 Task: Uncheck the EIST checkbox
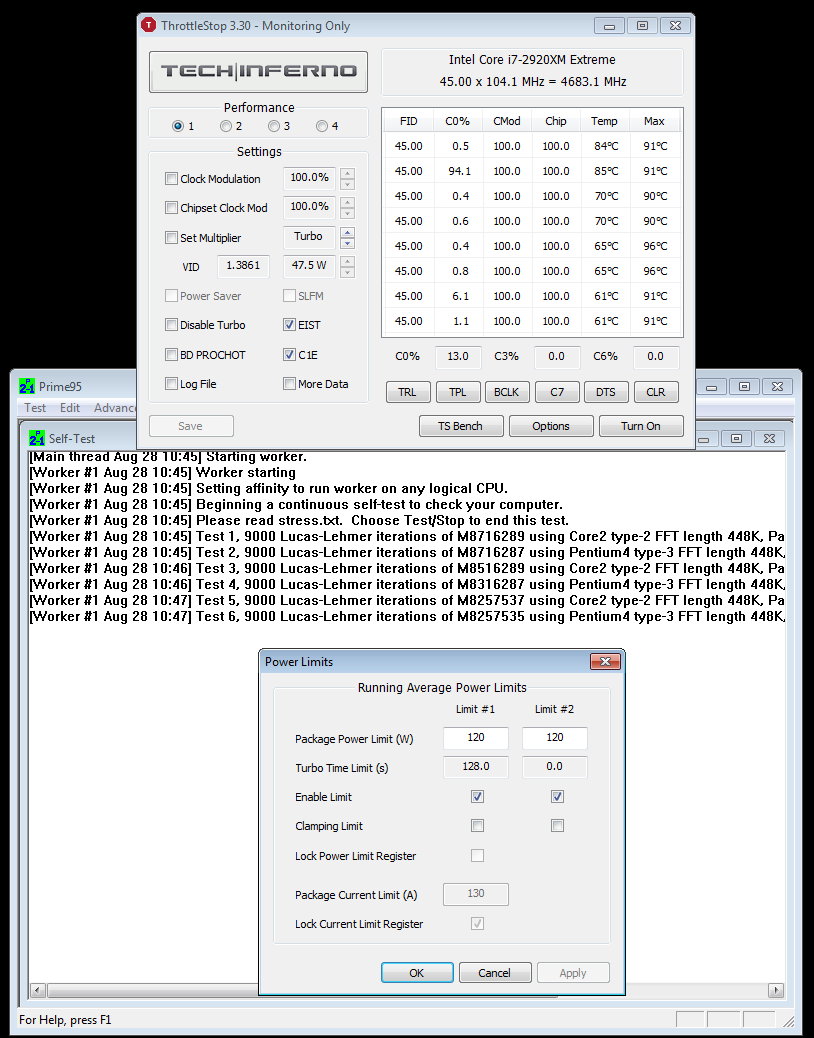pos(289,325)
